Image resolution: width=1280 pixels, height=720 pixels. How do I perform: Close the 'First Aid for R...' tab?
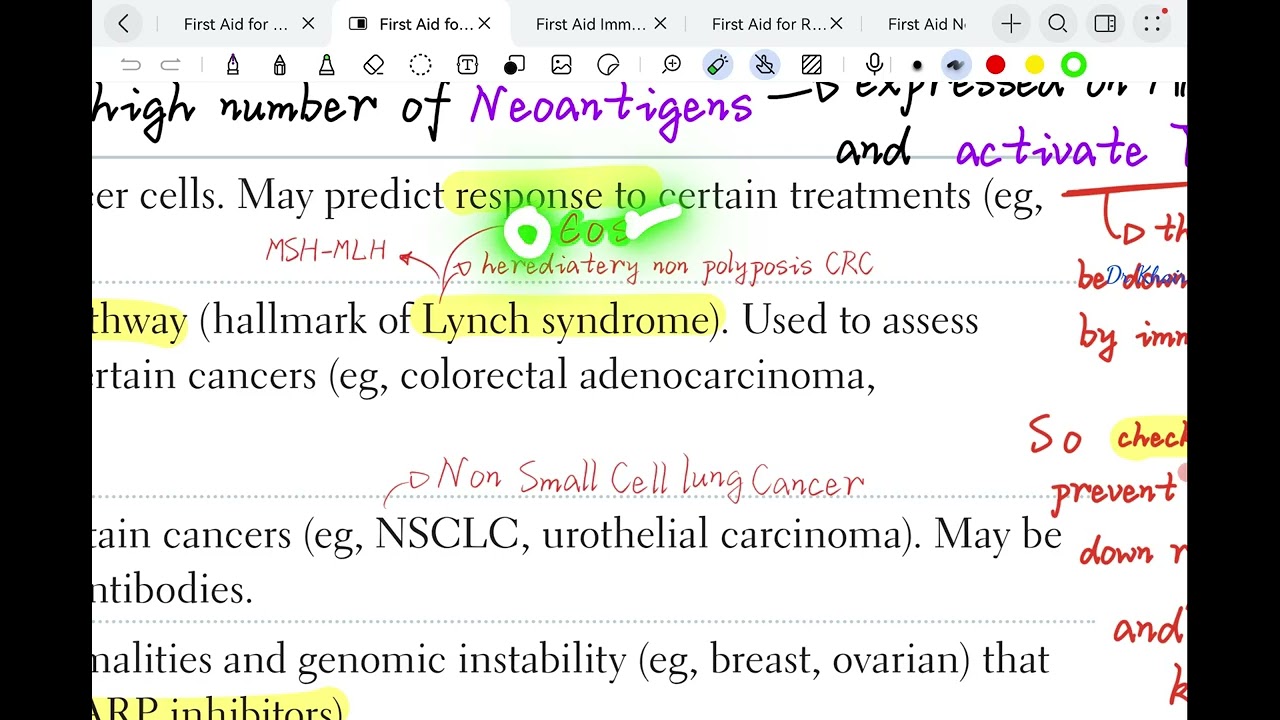click(836, 24)
